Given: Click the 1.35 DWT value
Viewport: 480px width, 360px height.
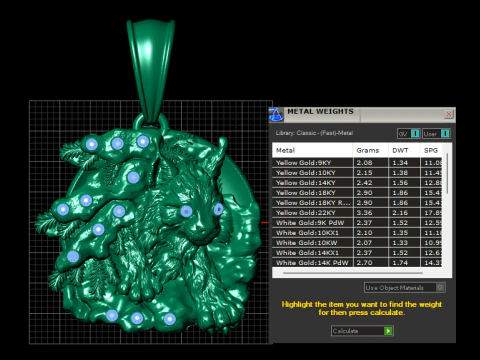Looking at the screenshot, I should [x=400, y=233].
